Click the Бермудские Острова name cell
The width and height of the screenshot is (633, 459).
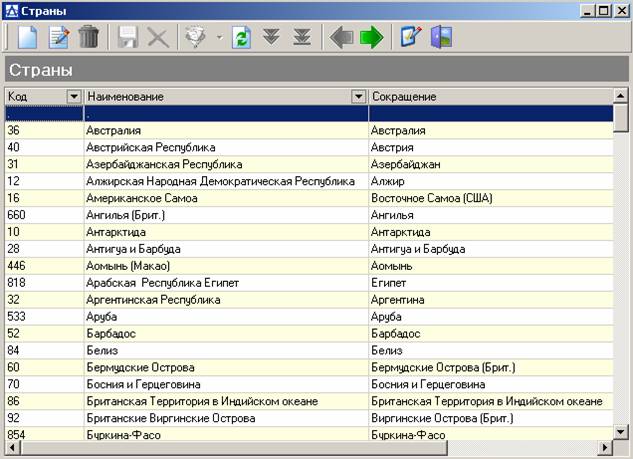[x=226, y=367]
